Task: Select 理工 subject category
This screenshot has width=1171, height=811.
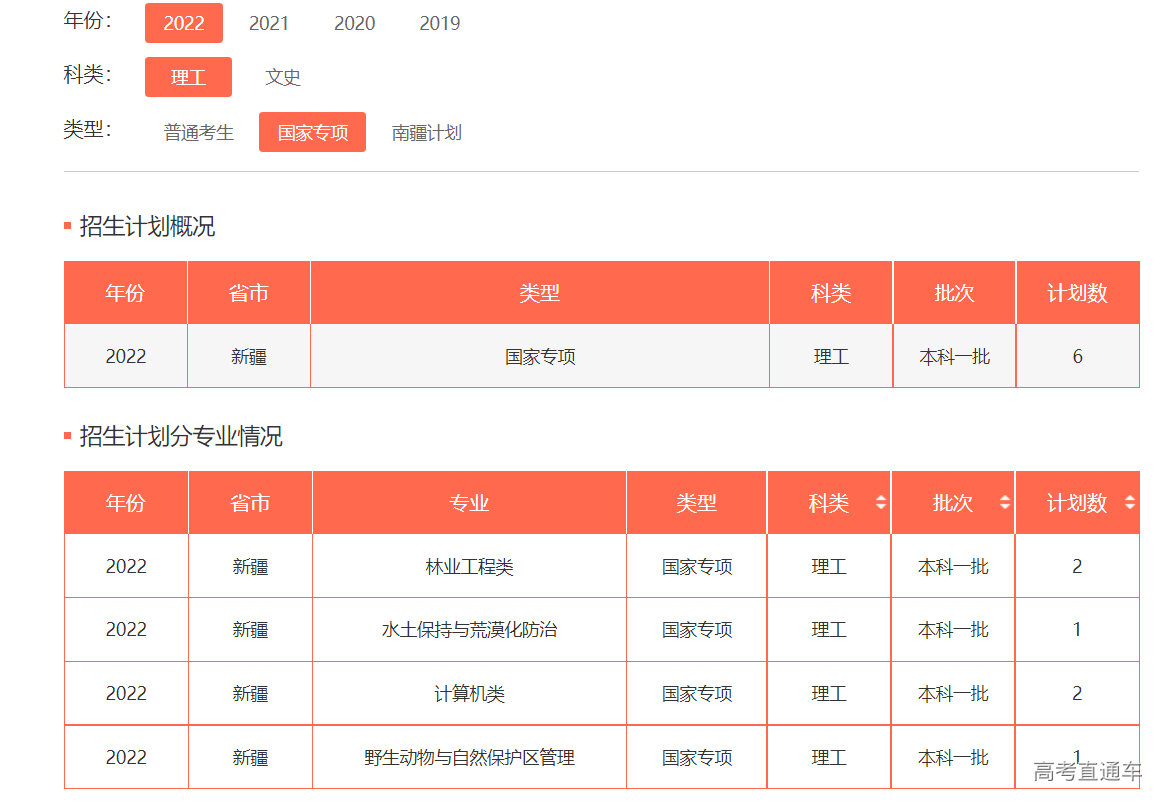Action: [188, 77]
